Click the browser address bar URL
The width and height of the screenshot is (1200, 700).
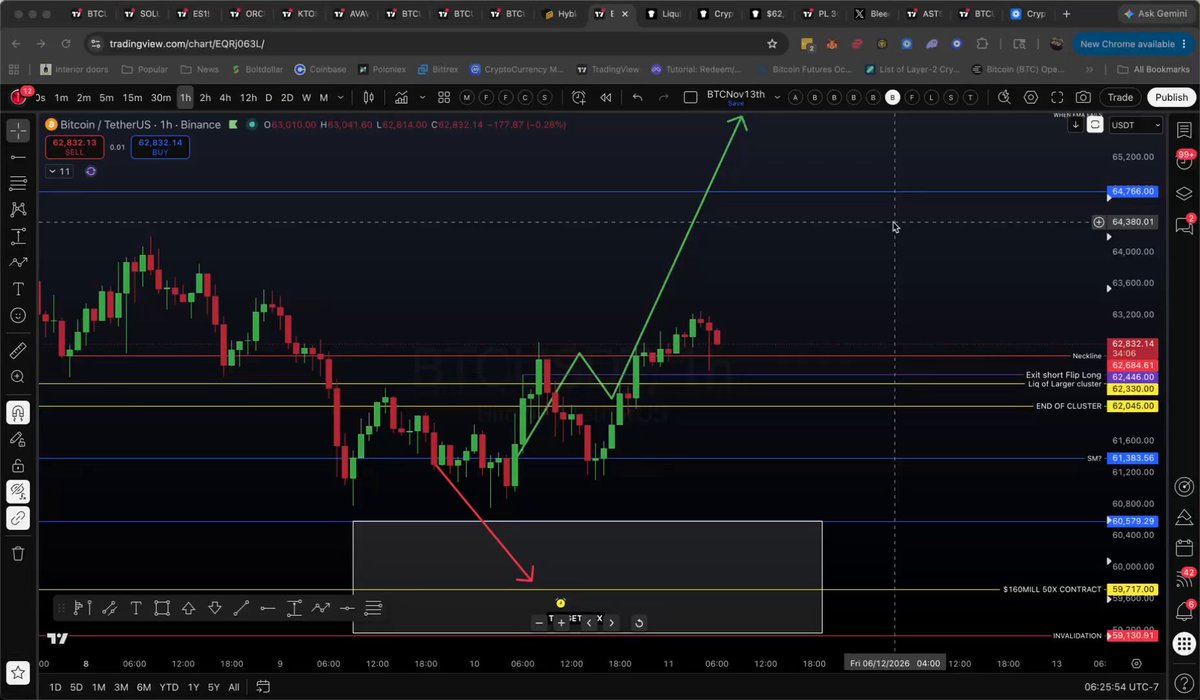pos(185,44)
